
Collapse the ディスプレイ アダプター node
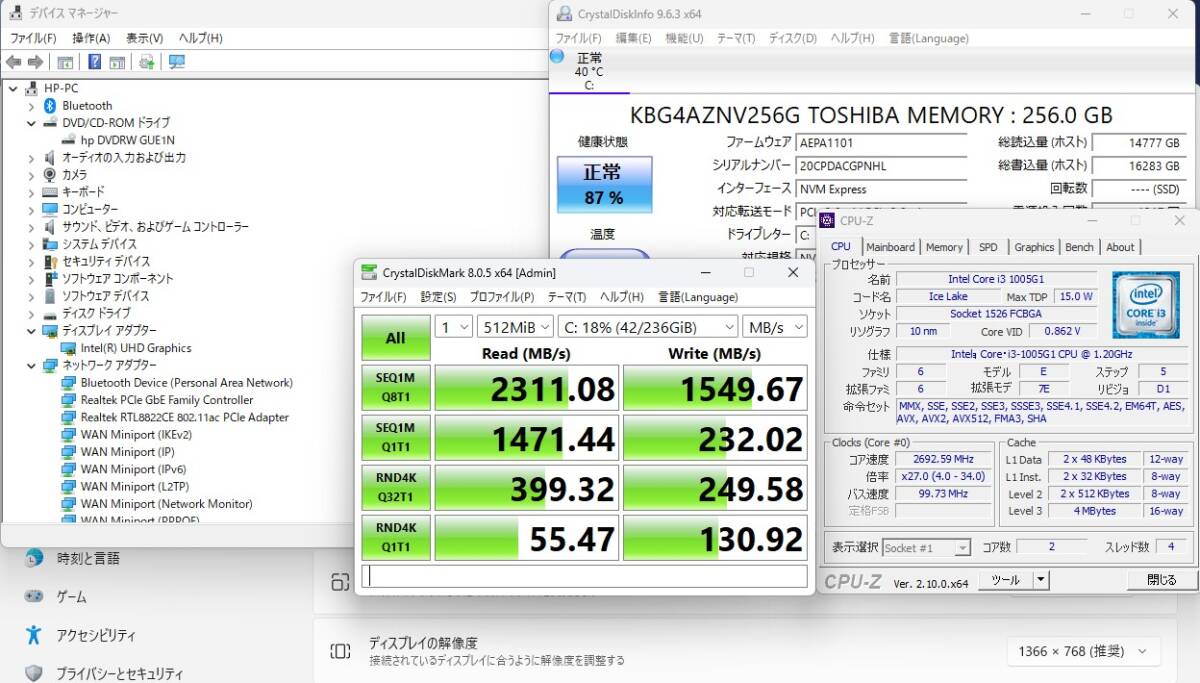click(31, 330)
